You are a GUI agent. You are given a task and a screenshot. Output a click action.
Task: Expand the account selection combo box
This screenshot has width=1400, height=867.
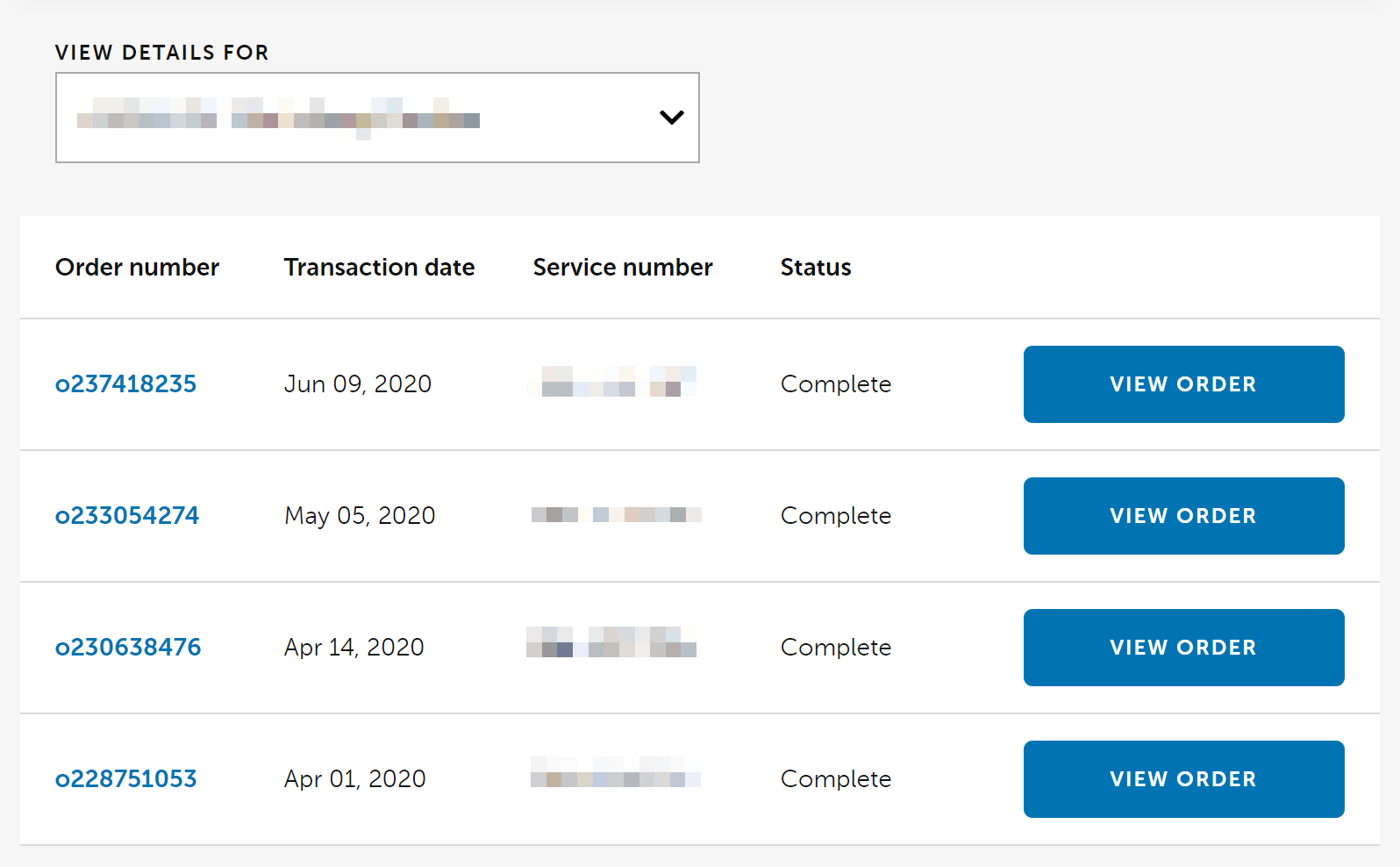[x=377, y=117]
